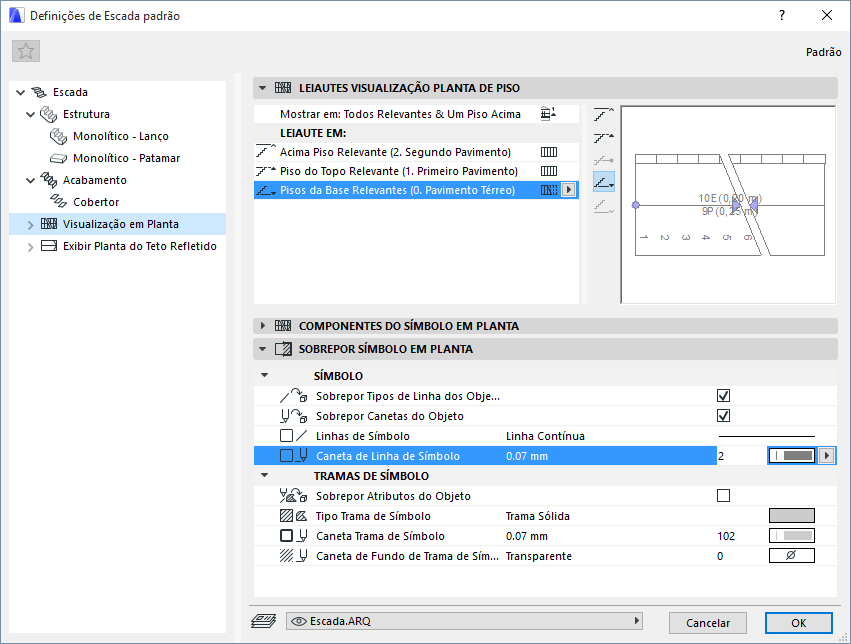Toggle the Caneta de Linha de Símbolo checkbox

pyautogui.click(x=287, y=456)
